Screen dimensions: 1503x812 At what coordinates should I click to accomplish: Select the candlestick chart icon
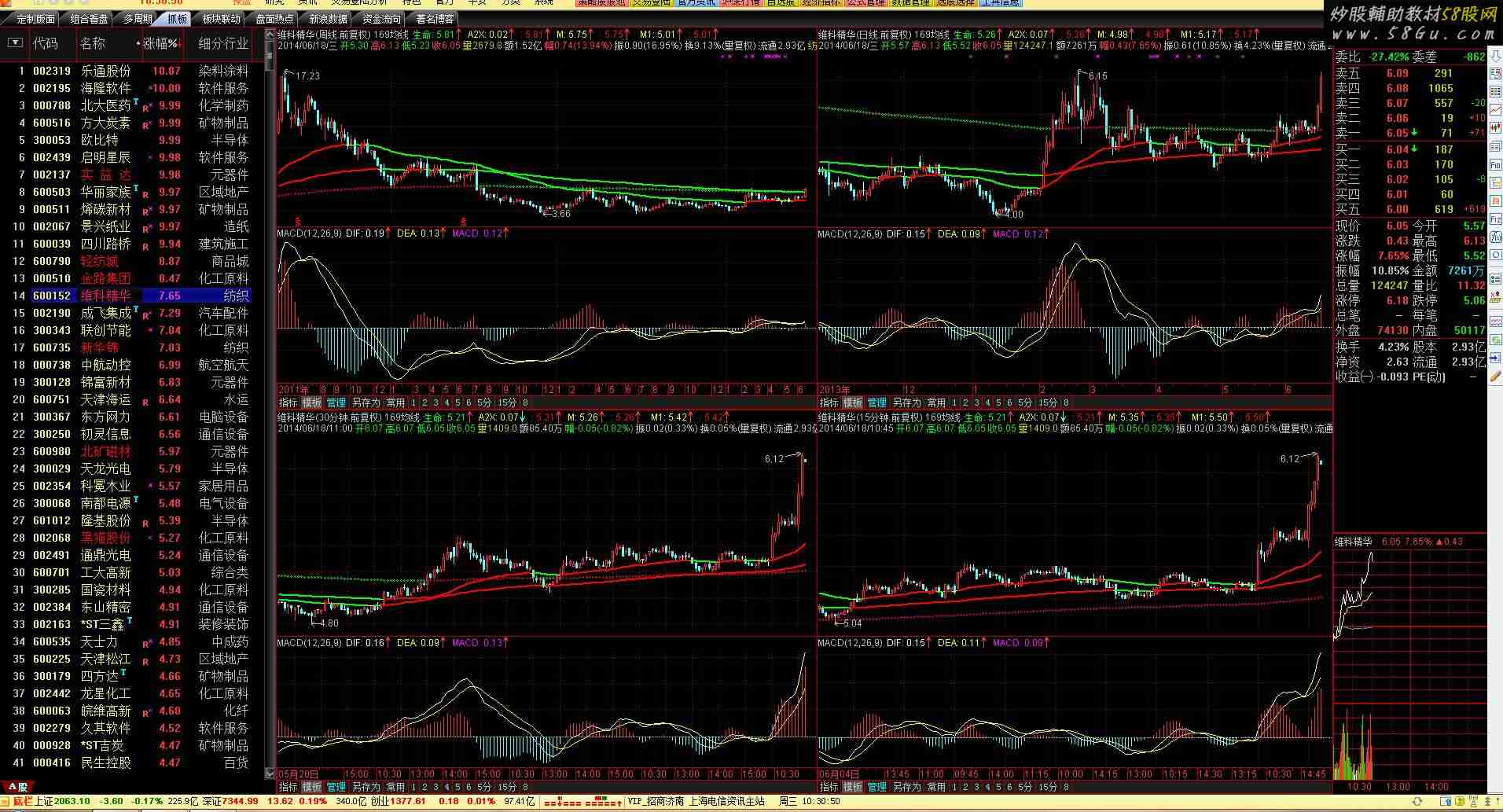[1494, 128]
